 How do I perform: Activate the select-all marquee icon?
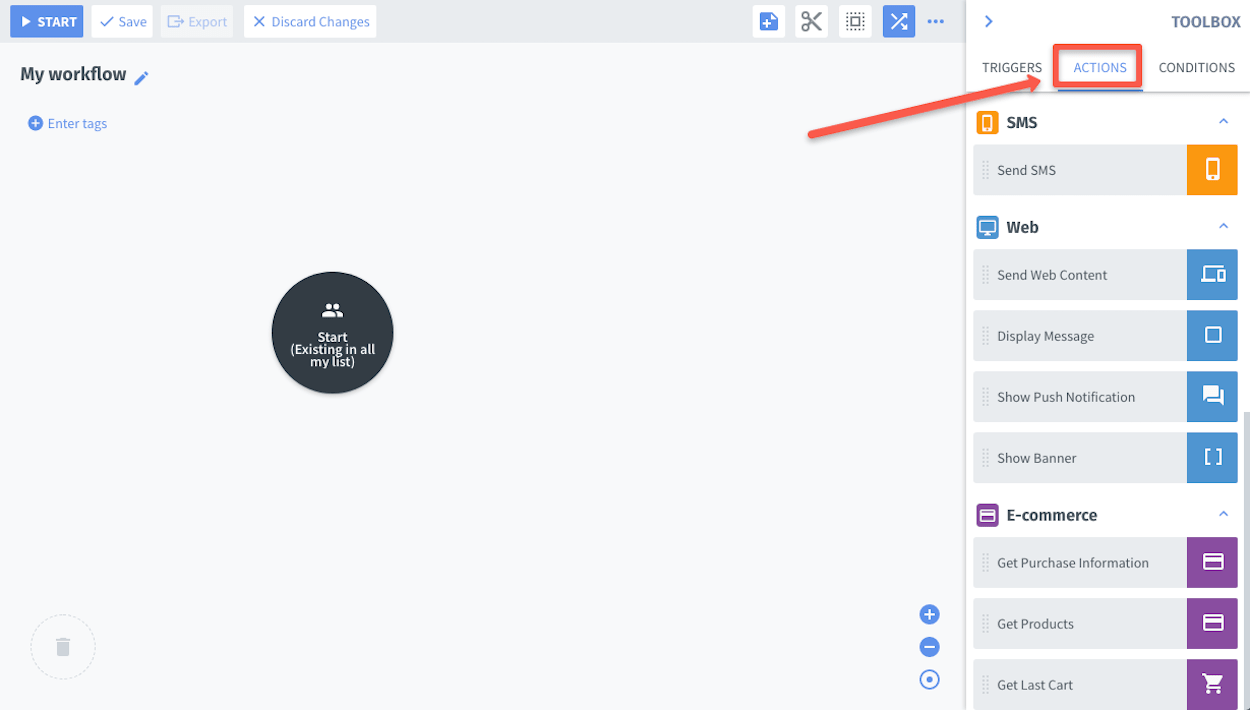coord(855,21)
